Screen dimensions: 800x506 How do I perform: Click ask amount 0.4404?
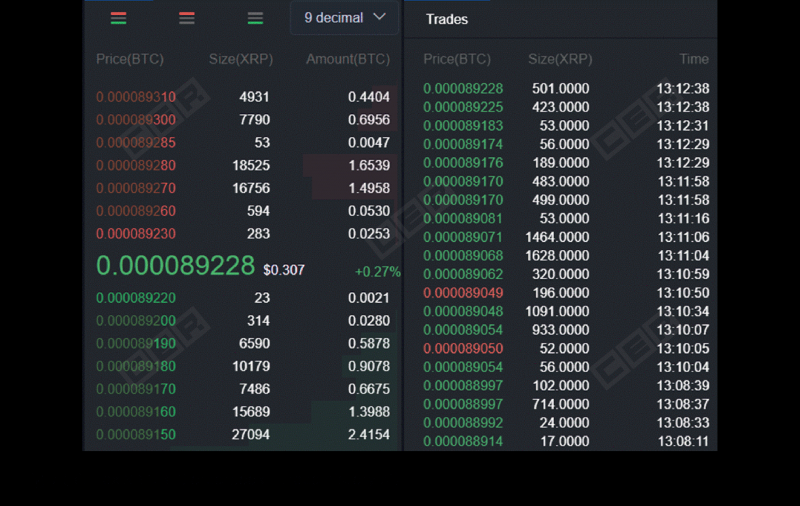pyautogui.click(x=369, y=97)
